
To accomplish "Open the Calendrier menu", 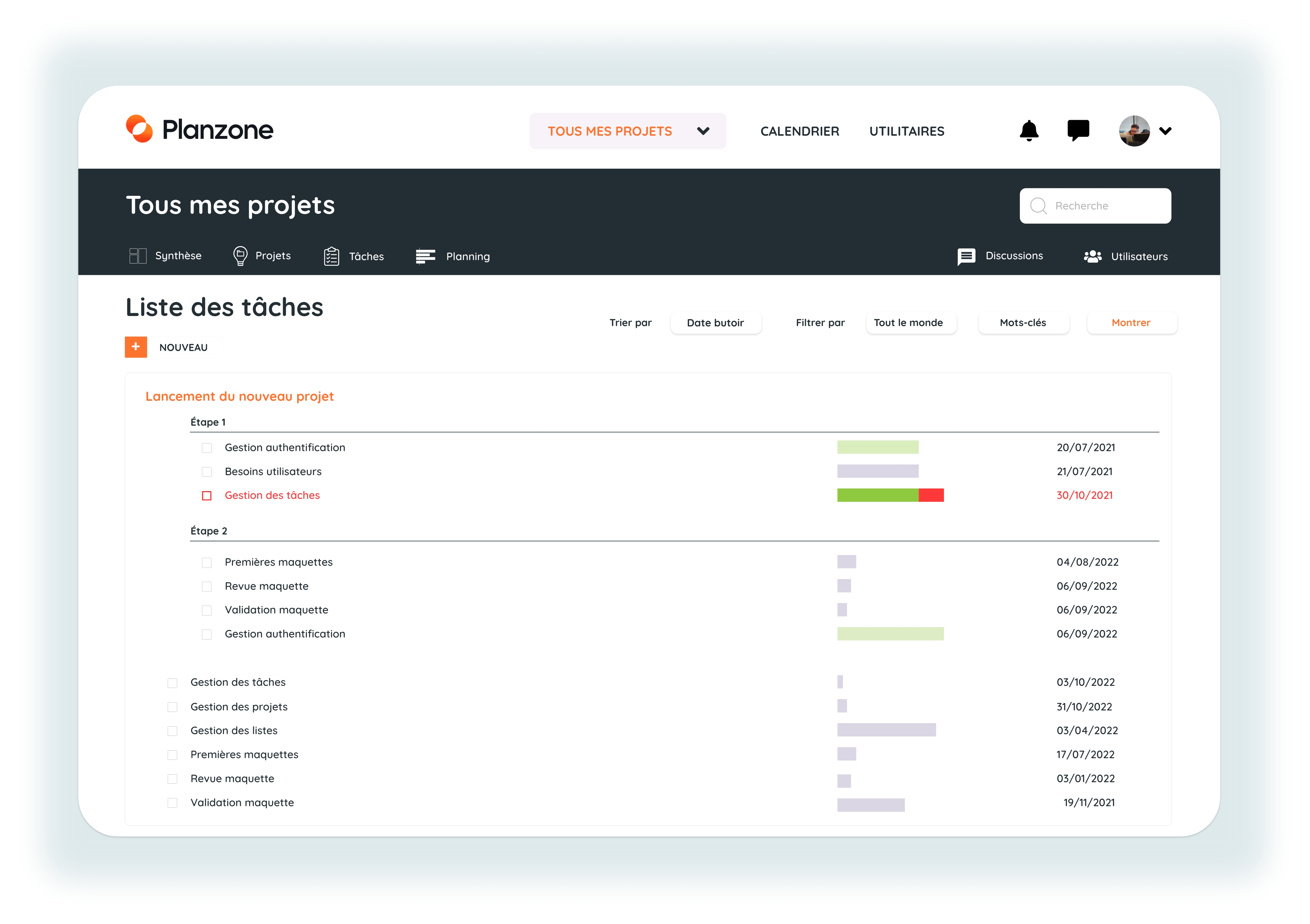I will 799,131.
